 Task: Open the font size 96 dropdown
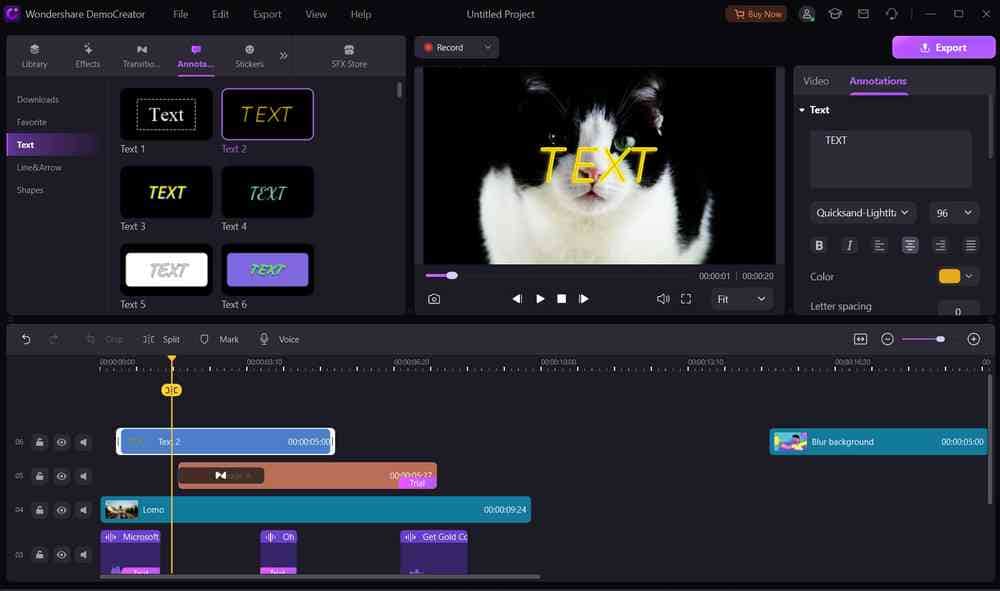click(x=954, y=213)
